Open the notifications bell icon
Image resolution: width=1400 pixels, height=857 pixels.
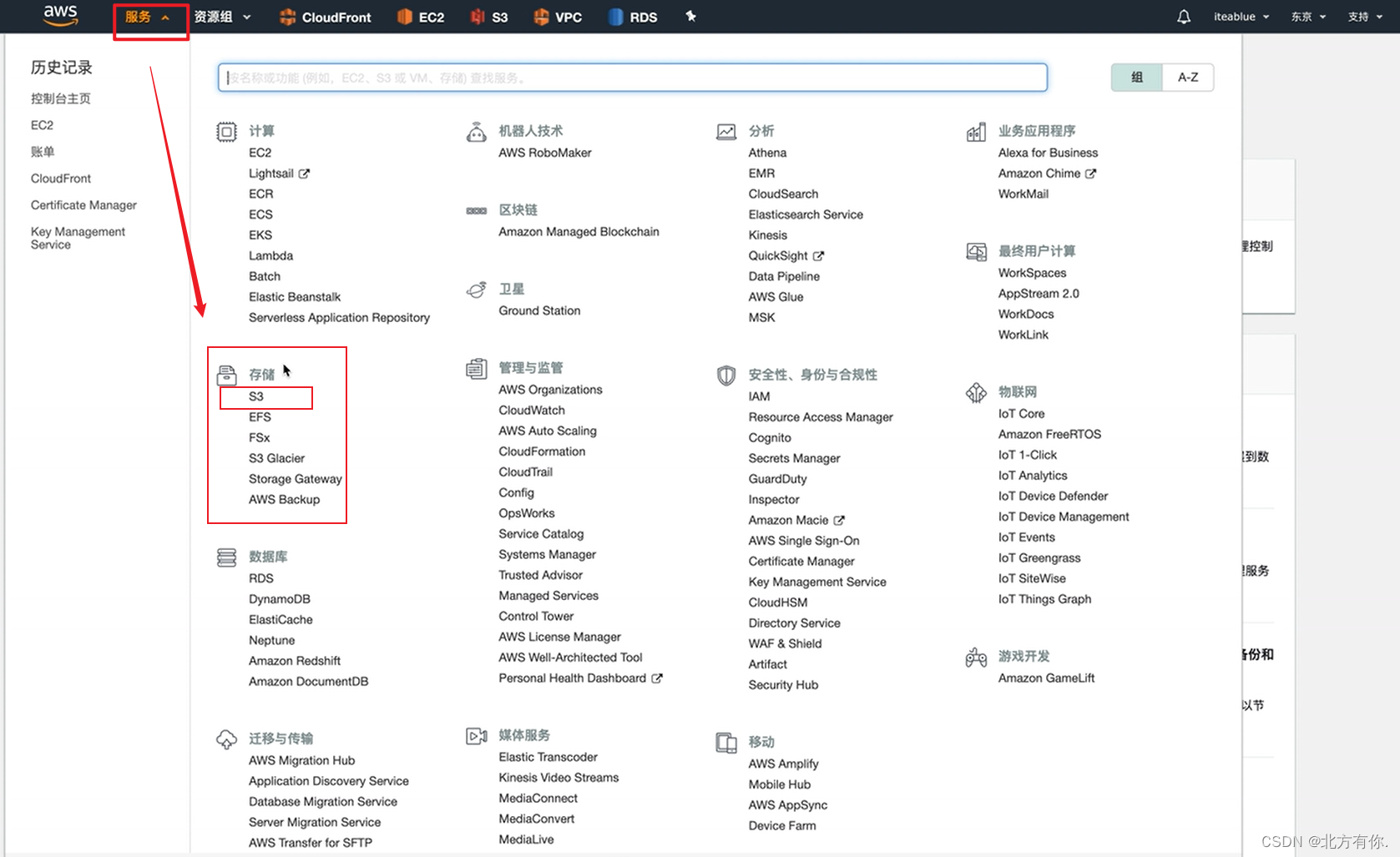click(1184, 17)
